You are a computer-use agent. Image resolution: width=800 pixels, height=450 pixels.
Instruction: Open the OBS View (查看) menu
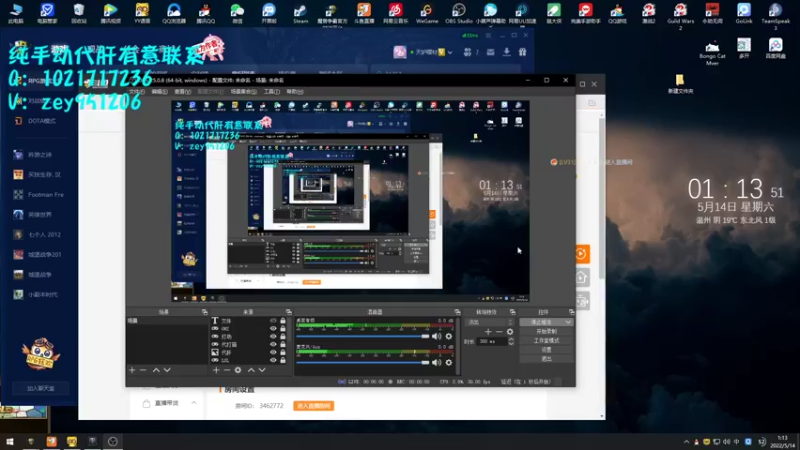pos(183,92)
